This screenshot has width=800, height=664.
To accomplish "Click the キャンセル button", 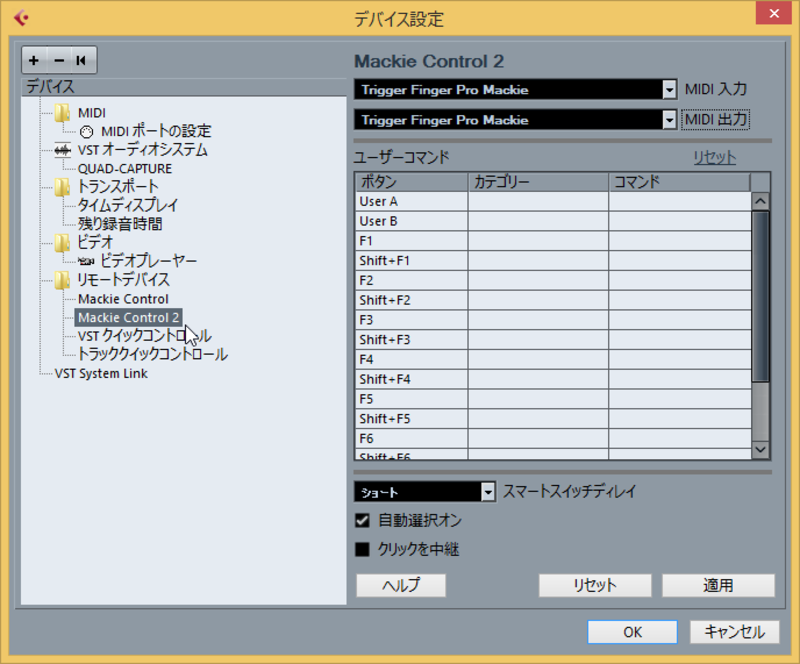I will click(735, 632).
